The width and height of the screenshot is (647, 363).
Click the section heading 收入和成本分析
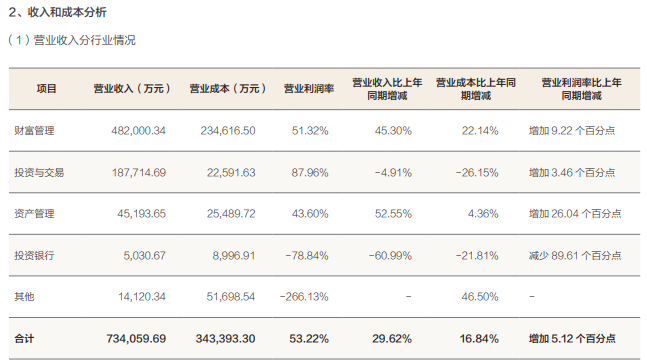coord(67,12)
